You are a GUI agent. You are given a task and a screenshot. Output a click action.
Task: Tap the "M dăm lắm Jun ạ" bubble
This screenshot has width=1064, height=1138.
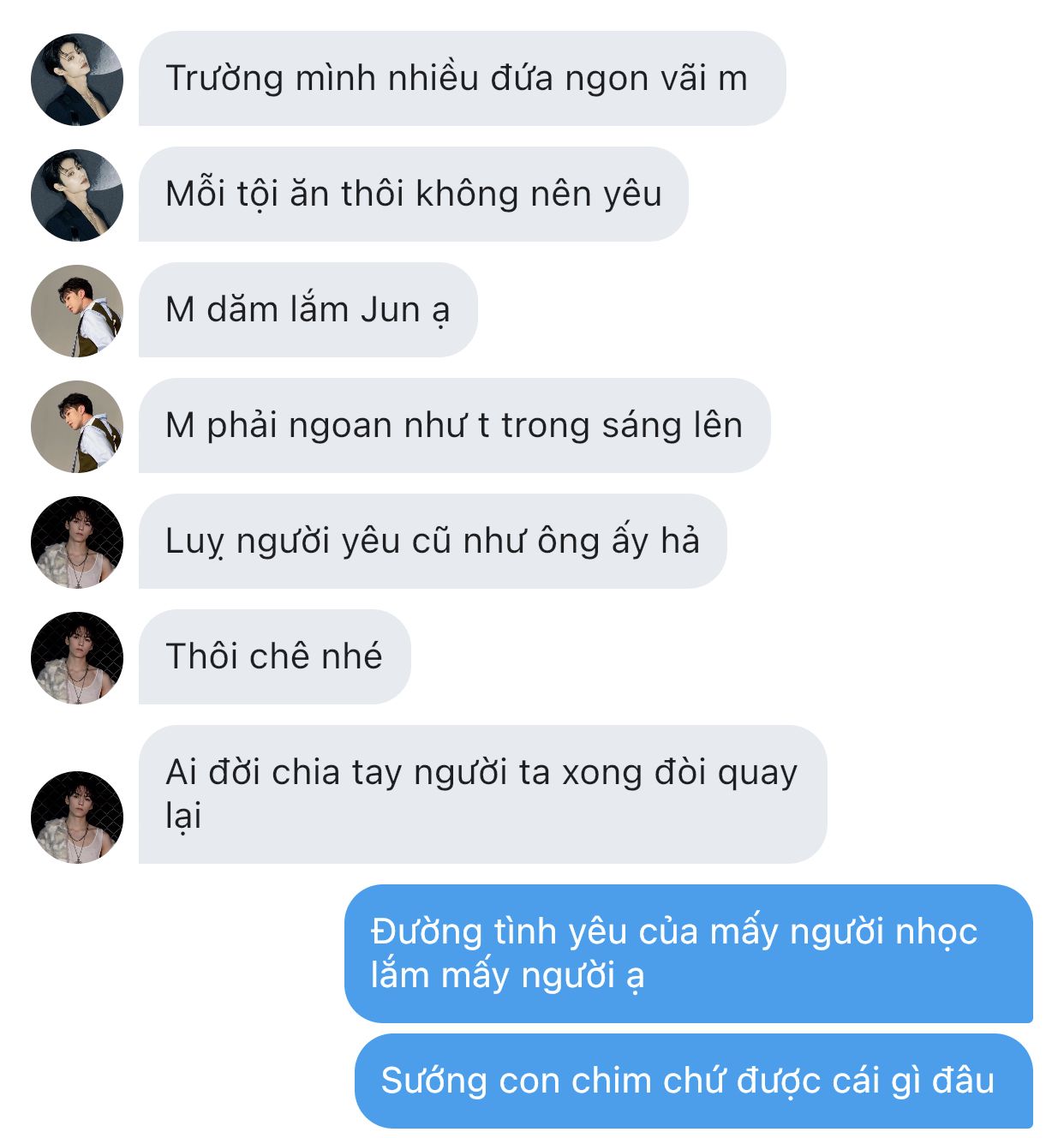308,310
